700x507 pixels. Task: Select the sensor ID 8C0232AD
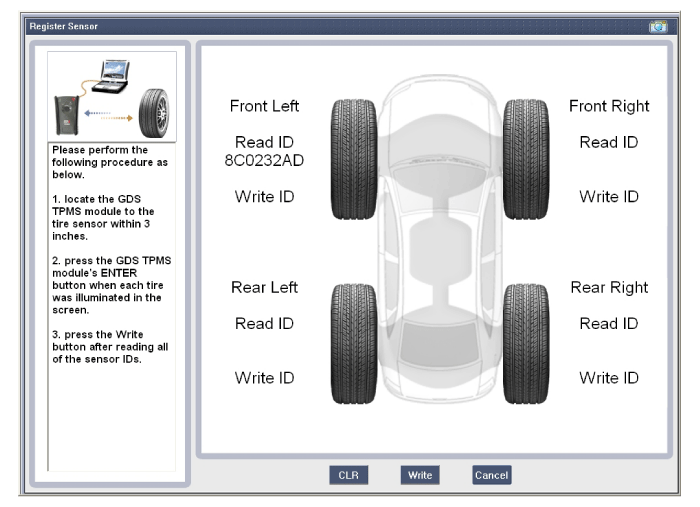click(265, 161)
